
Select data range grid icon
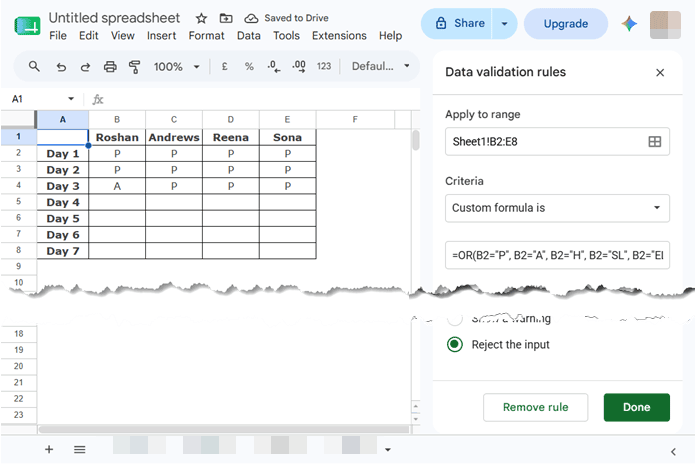(655, 142)
